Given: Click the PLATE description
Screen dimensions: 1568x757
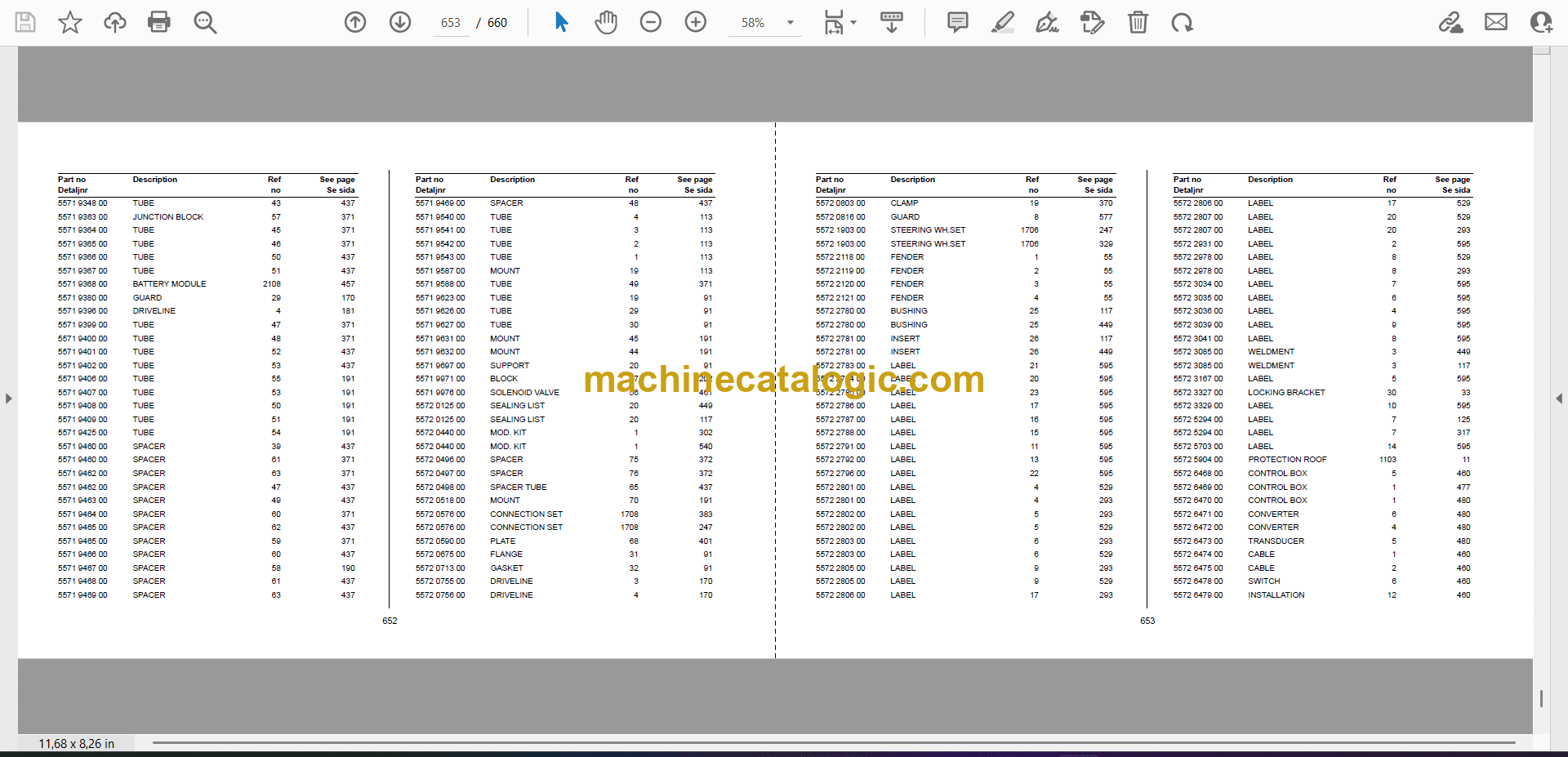Looking at the screenshot, I should [503, 541].
